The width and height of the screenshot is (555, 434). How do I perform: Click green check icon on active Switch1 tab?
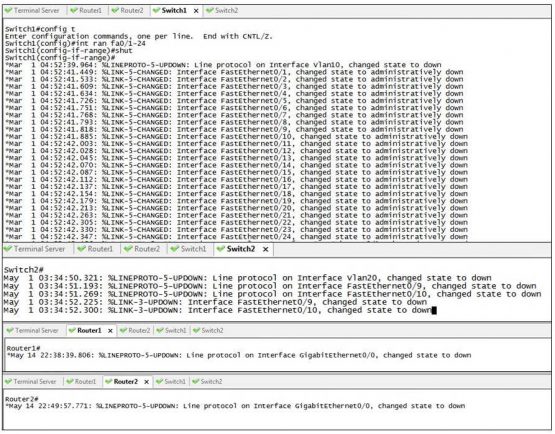[156, 11]
